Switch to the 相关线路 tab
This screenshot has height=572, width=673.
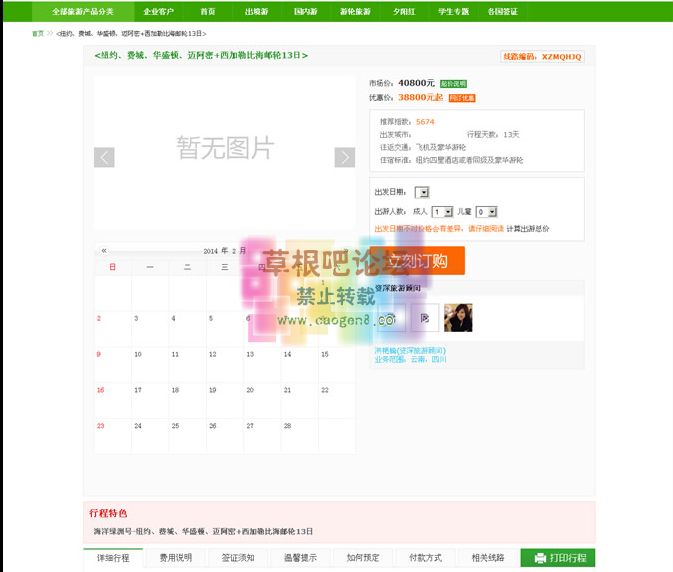(x=488, y=558)
